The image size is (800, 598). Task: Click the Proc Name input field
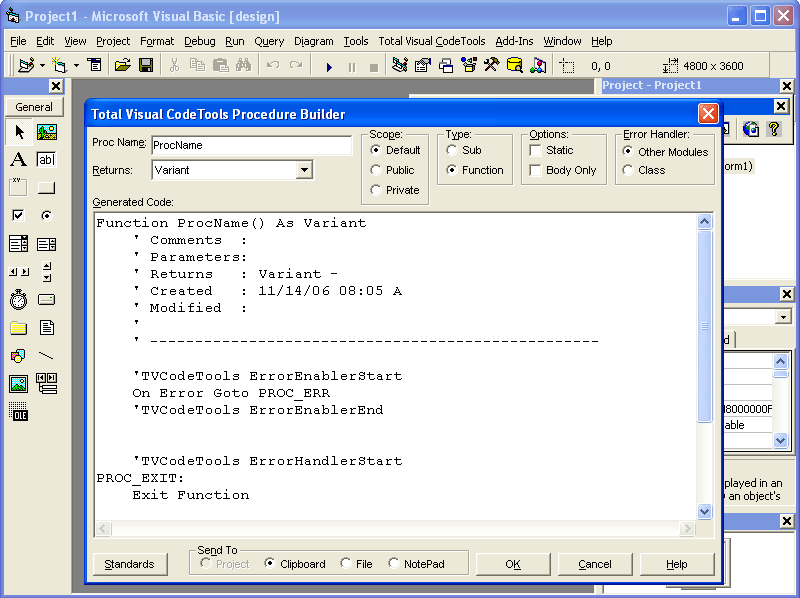coord(252,145)
